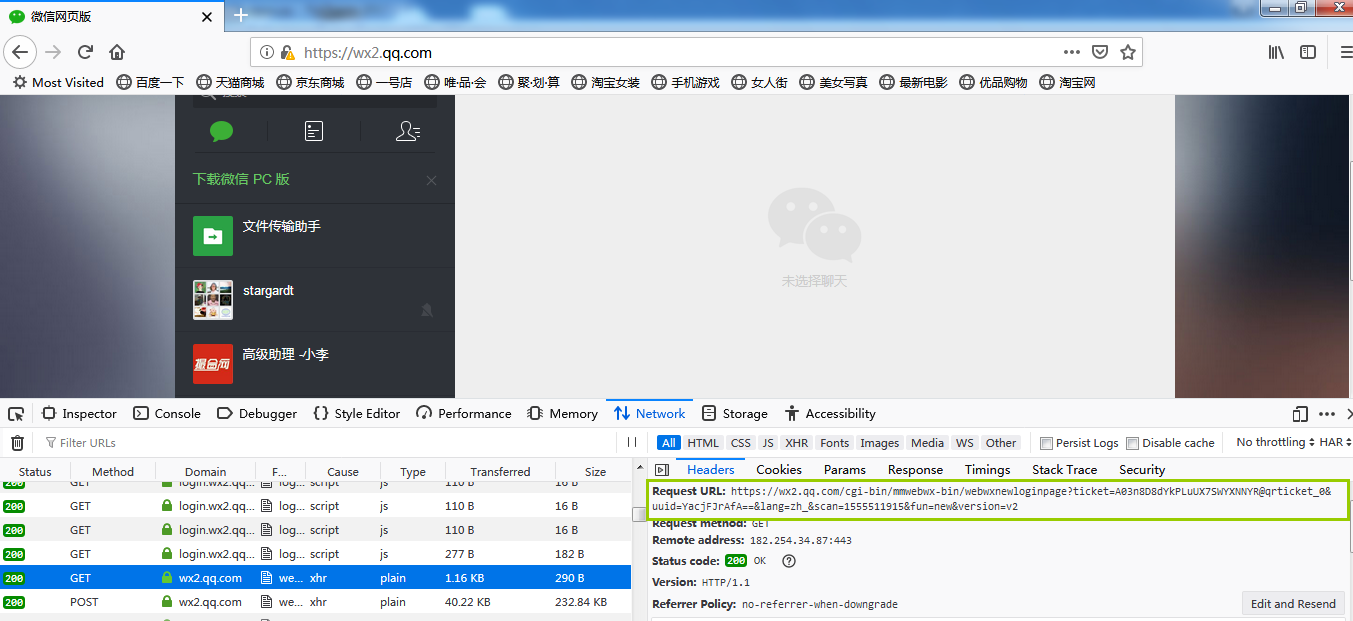Screen dimensions: 1353x621
Task: Toggle the All request filter
Action: tap(668, 443)
